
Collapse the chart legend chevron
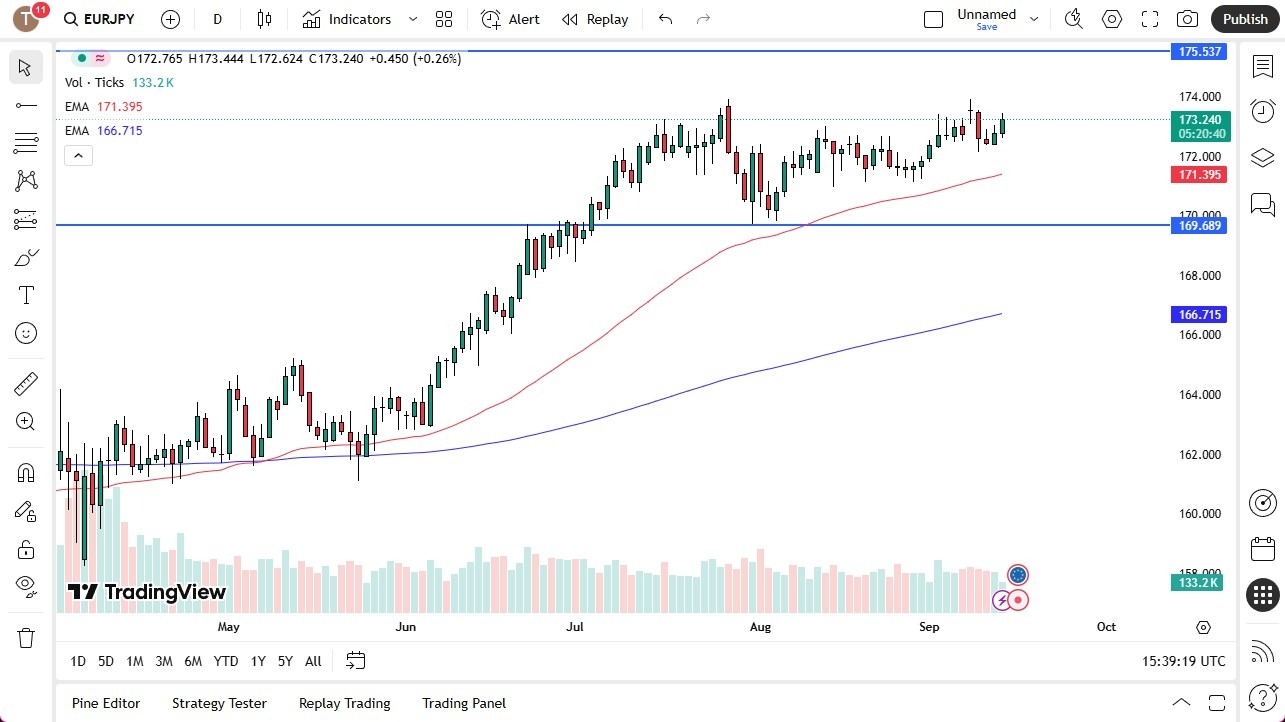(78, 155)
